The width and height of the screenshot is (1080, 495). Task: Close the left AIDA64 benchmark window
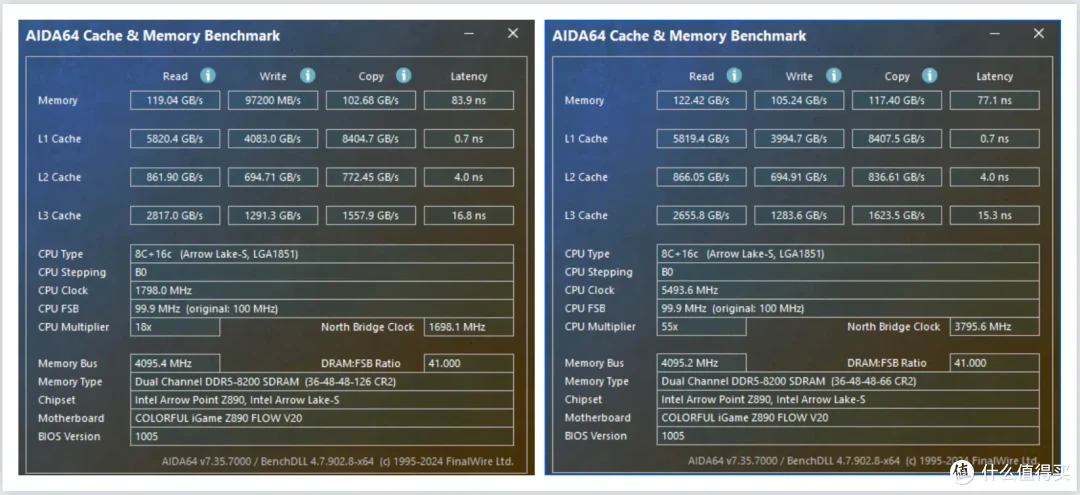(x=512, y=33)
